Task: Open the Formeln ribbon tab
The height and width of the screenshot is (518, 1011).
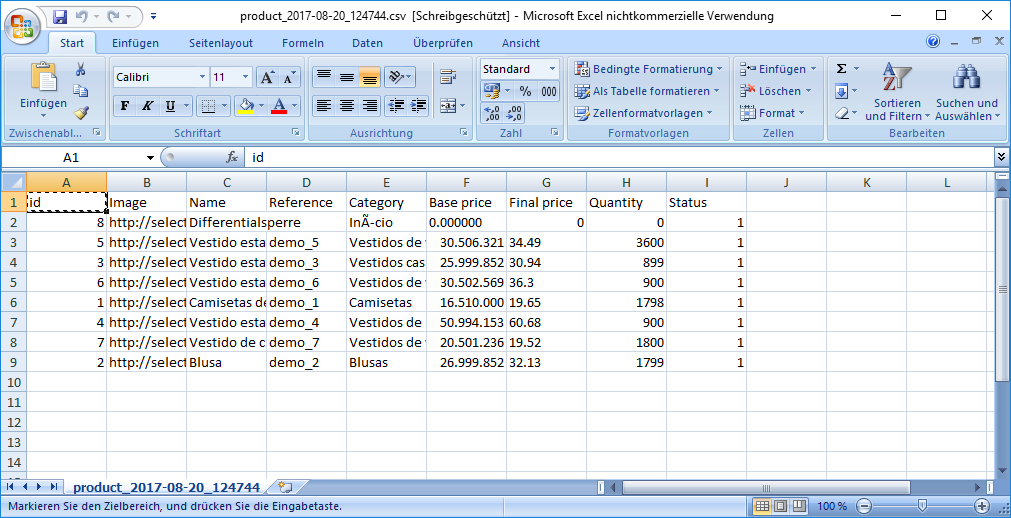Action: point(303,43)
